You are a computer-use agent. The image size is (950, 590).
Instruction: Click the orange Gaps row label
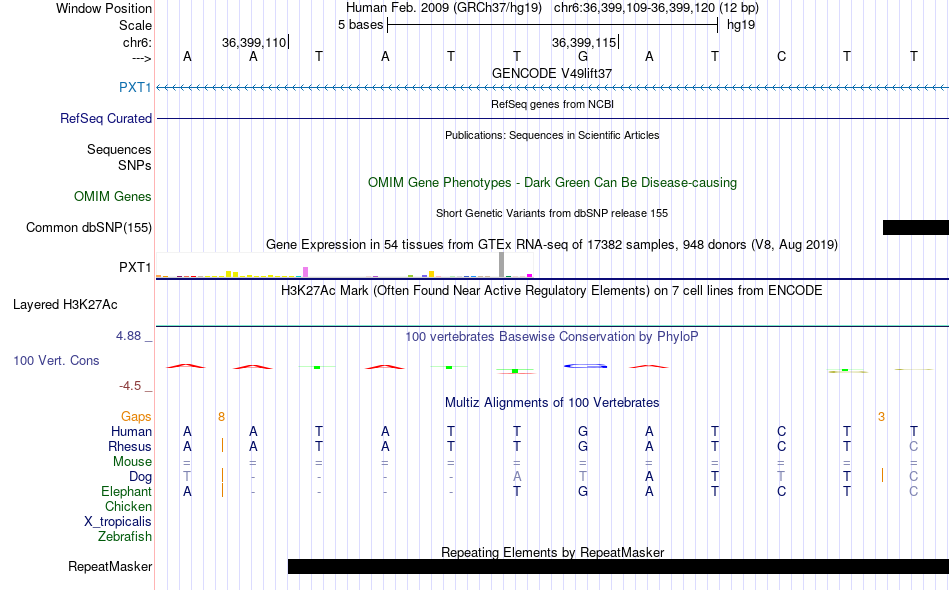[x=136, y=416]
